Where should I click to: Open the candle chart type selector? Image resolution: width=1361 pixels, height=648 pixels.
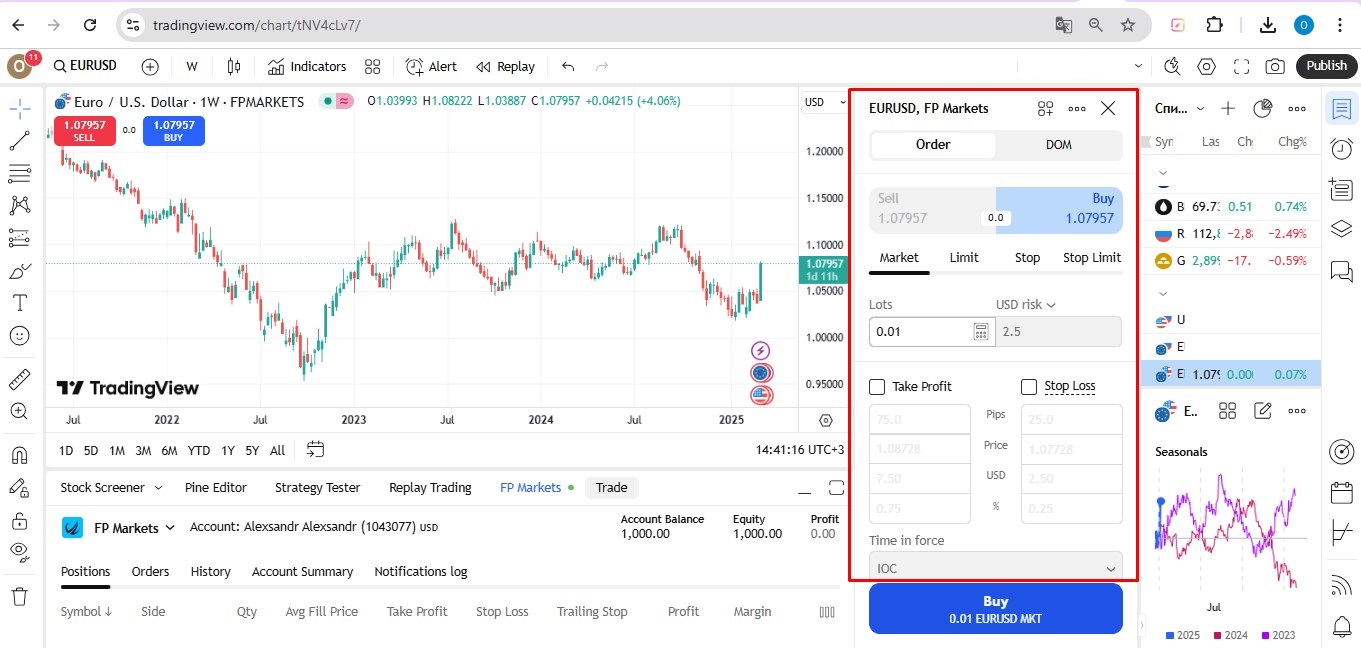tap(234, 66)
